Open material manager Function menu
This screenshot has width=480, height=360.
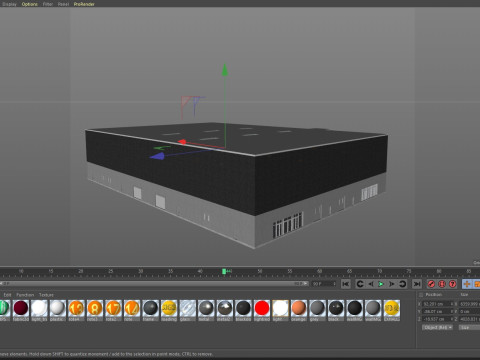25,295
